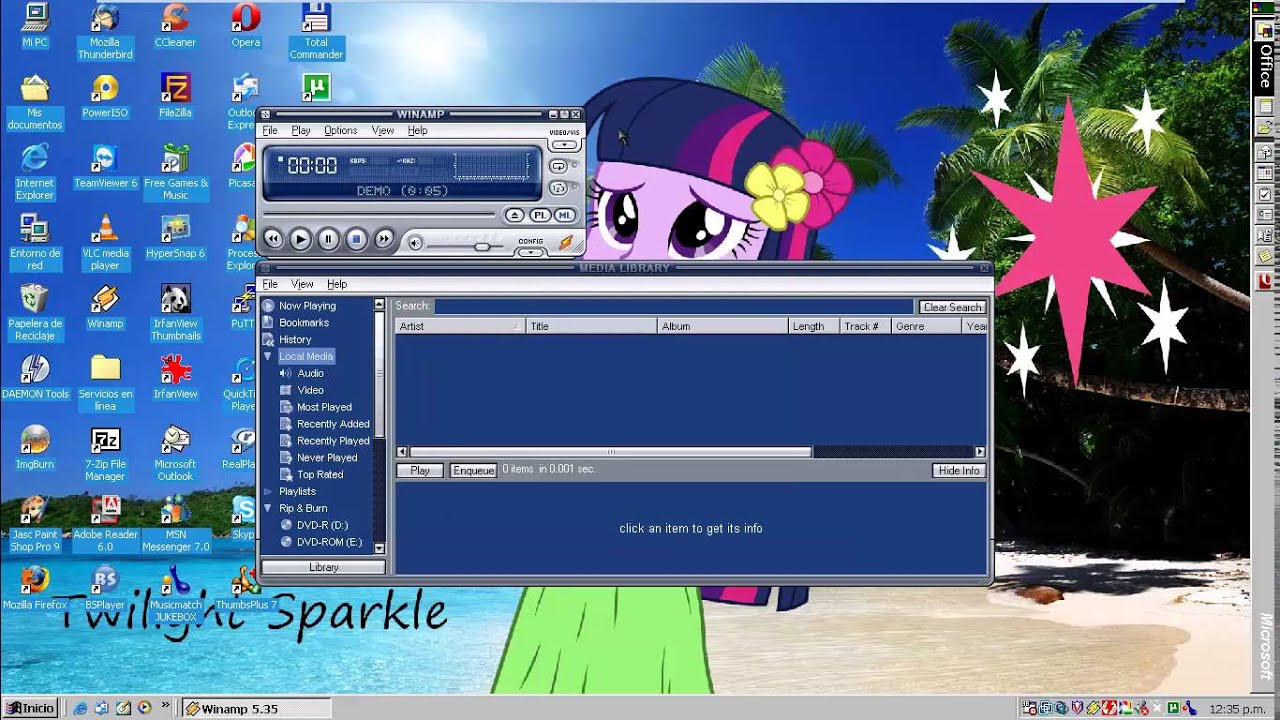Image resolution: width=1280 pixels, height=720 pixels.
Task: Open Winamp main window Help menu
Action: tap(417, 131)
